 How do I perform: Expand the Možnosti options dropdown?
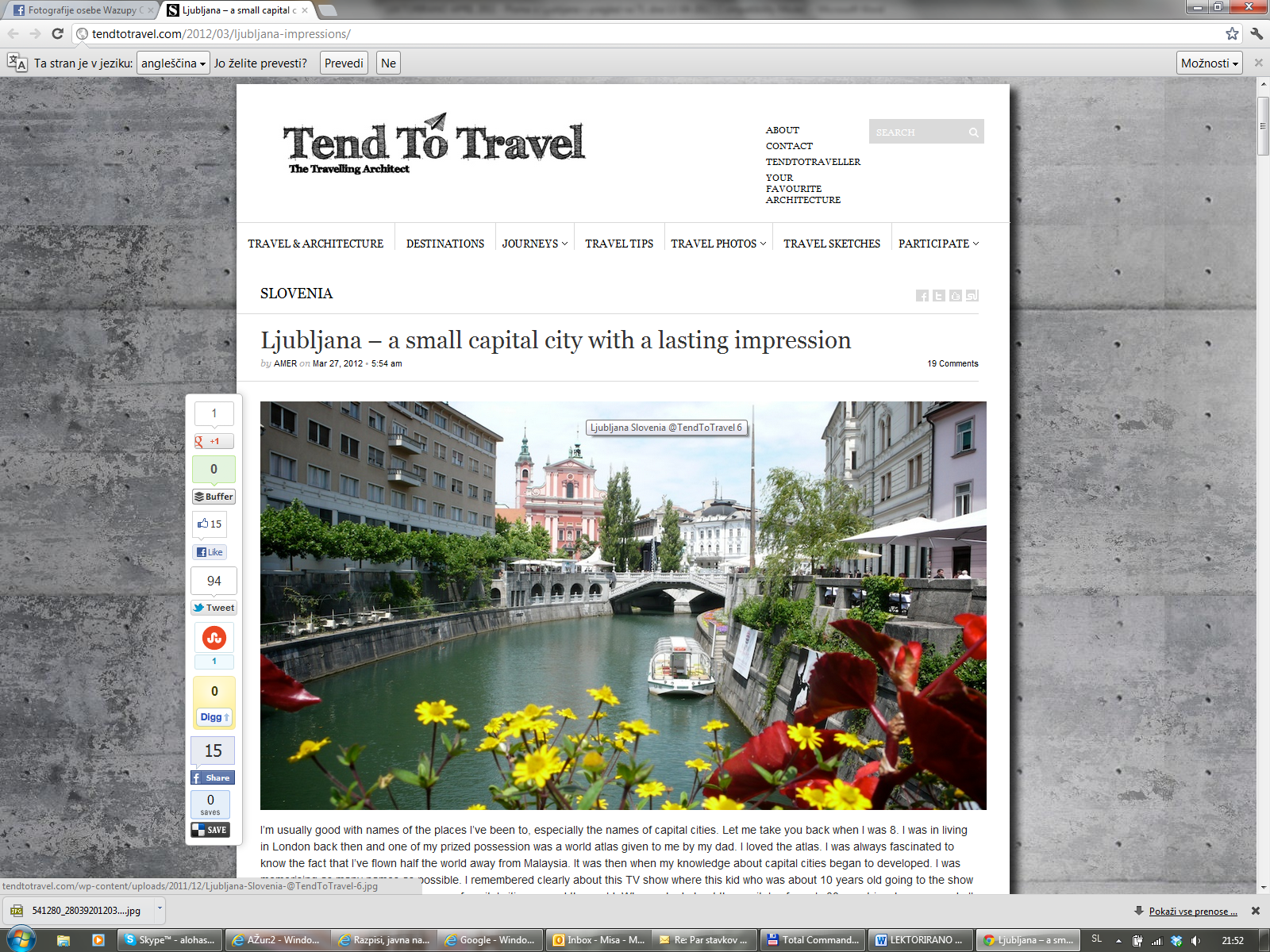point(1209,63)
